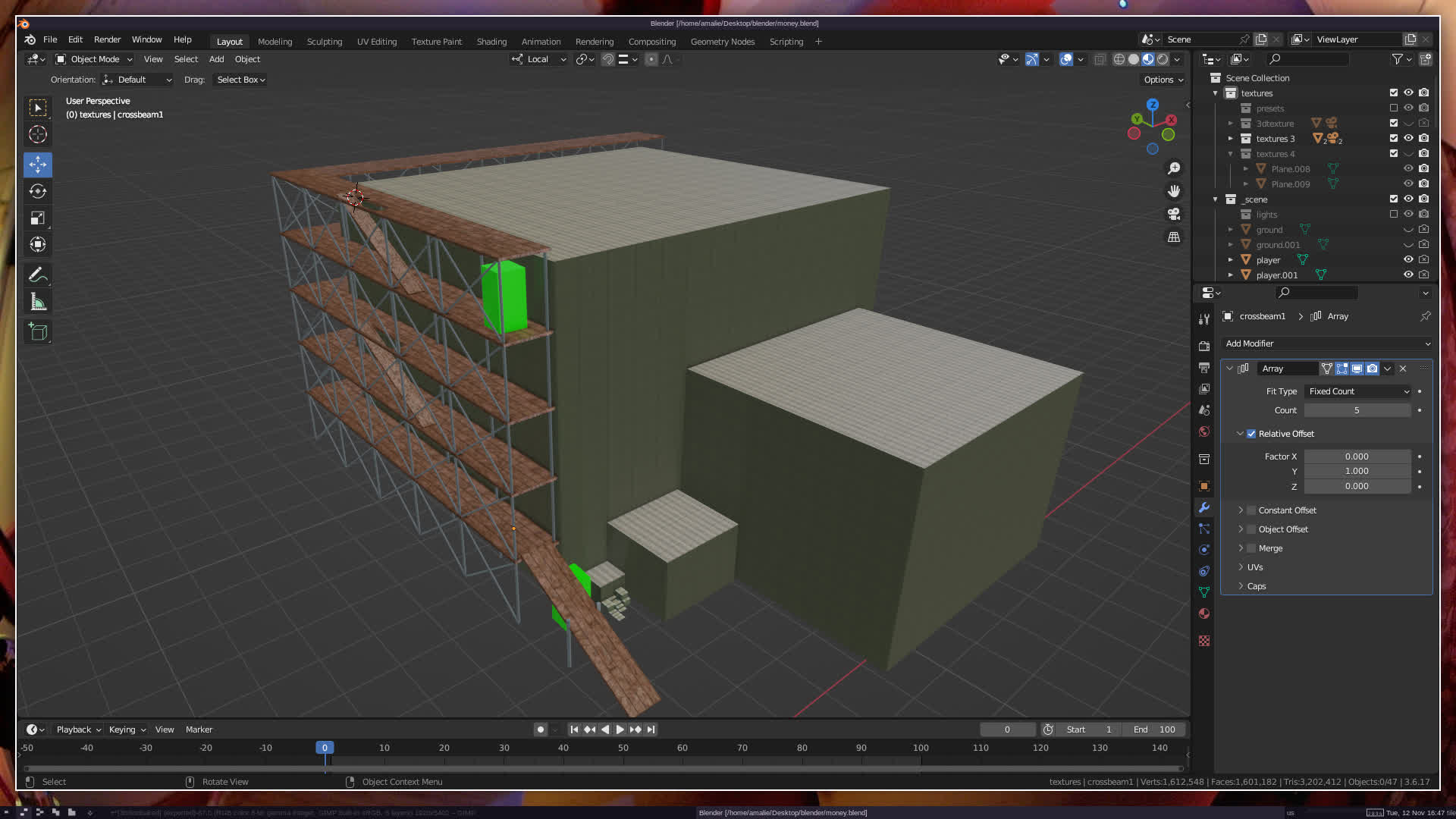Select the Rotate tool in toolbar
Image resolution: width=1456 pixels, height=819 pixels.
click(x=38, y=191)
